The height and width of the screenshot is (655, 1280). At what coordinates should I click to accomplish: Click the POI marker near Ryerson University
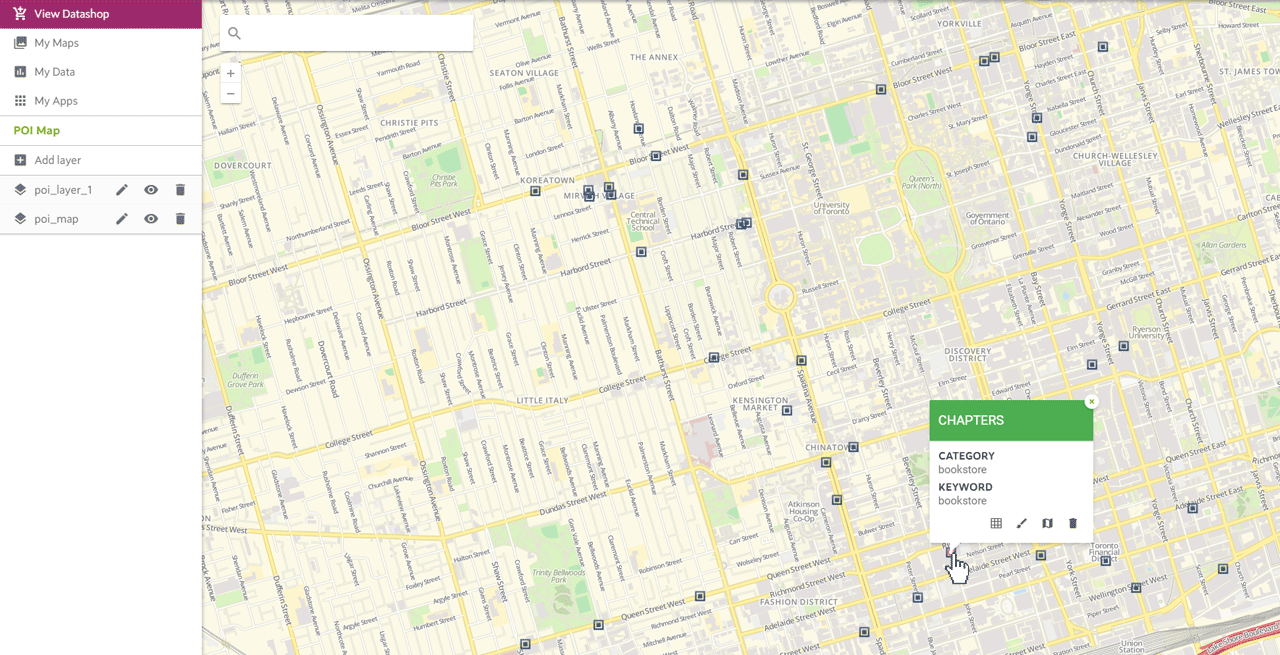pyautogui.click(x=1124, y=346)
